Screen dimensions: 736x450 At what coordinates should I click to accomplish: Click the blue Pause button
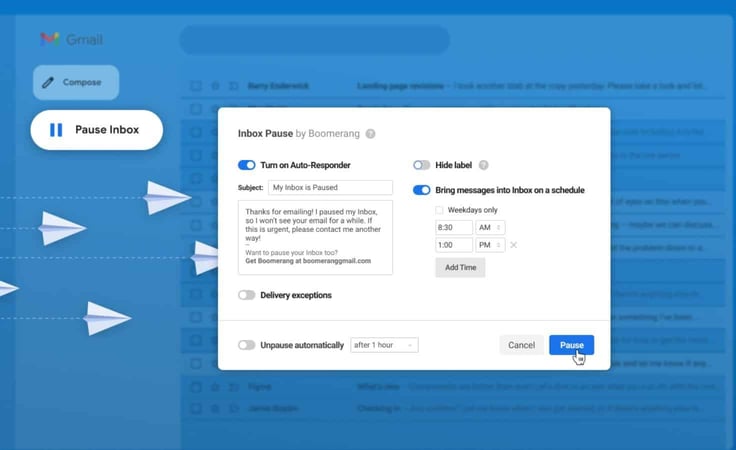pyautogui.click(x=571, y=345)
